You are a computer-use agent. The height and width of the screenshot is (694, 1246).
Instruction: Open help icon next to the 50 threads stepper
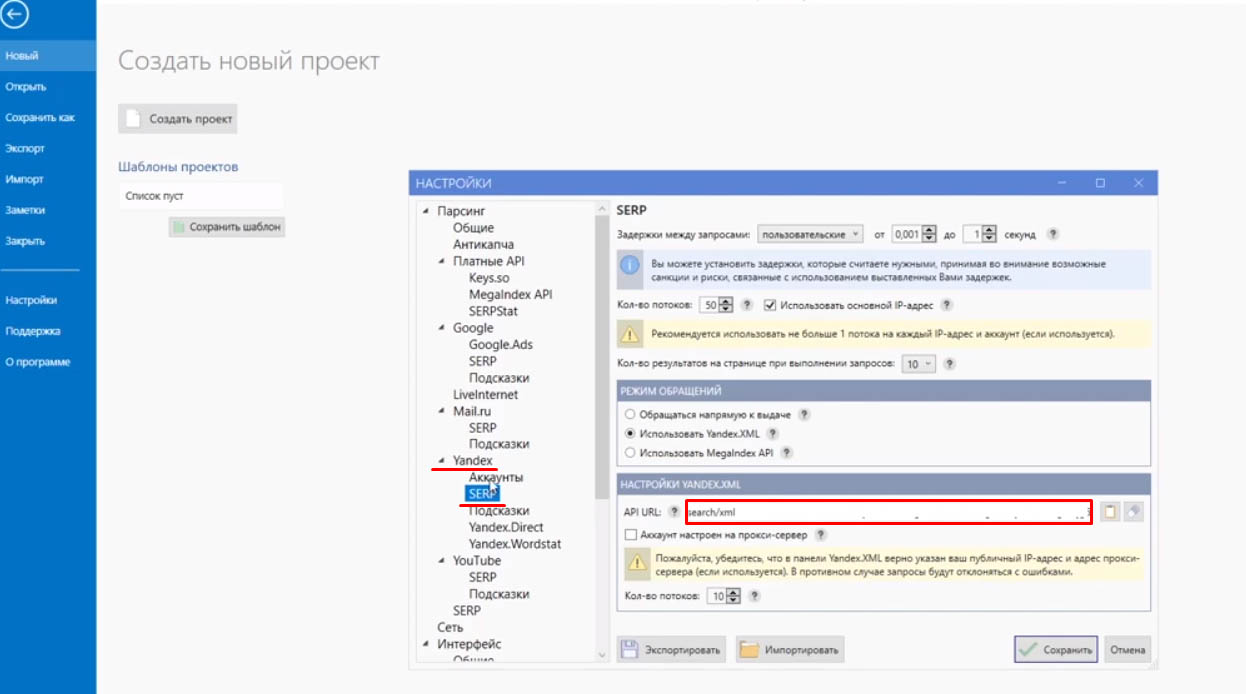(747, 305)
